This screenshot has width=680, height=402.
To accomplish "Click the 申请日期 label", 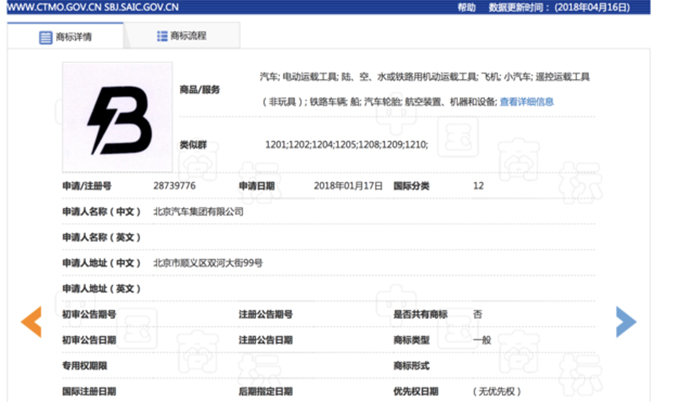I will pos(256,186).
